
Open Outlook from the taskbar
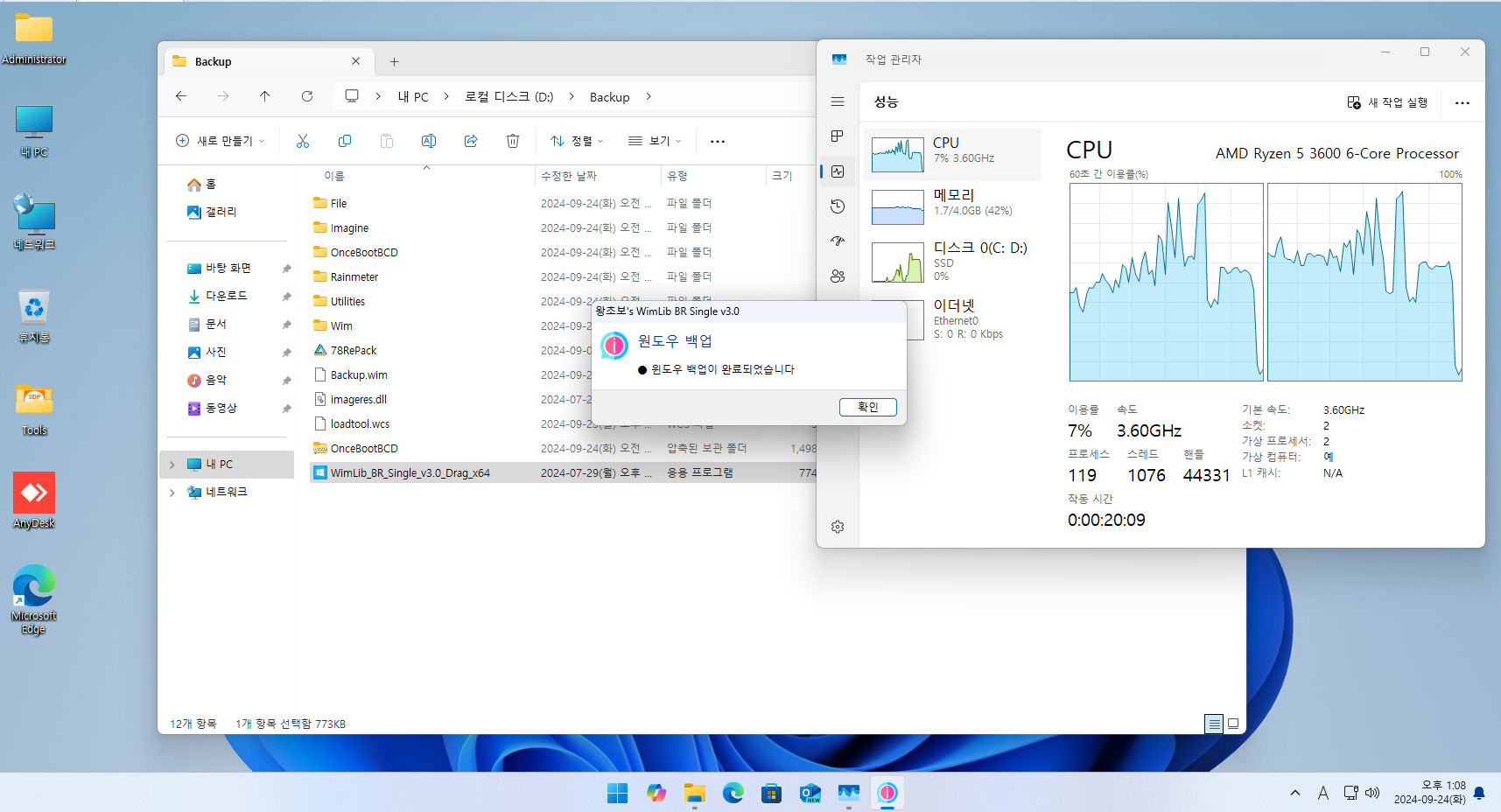click(x=810, y=793)
